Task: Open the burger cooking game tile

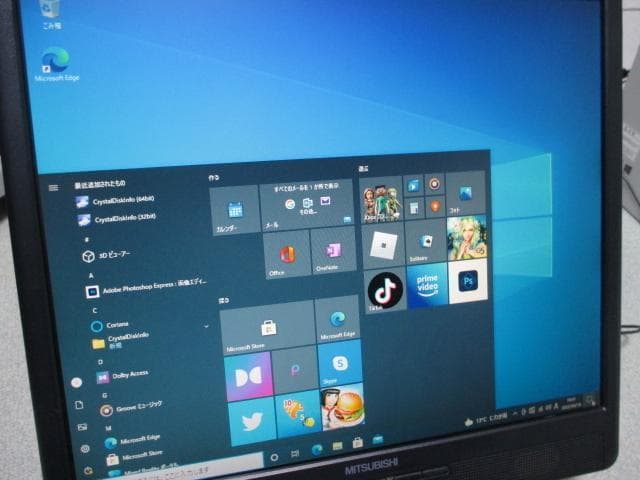Action: pos(343,407)
